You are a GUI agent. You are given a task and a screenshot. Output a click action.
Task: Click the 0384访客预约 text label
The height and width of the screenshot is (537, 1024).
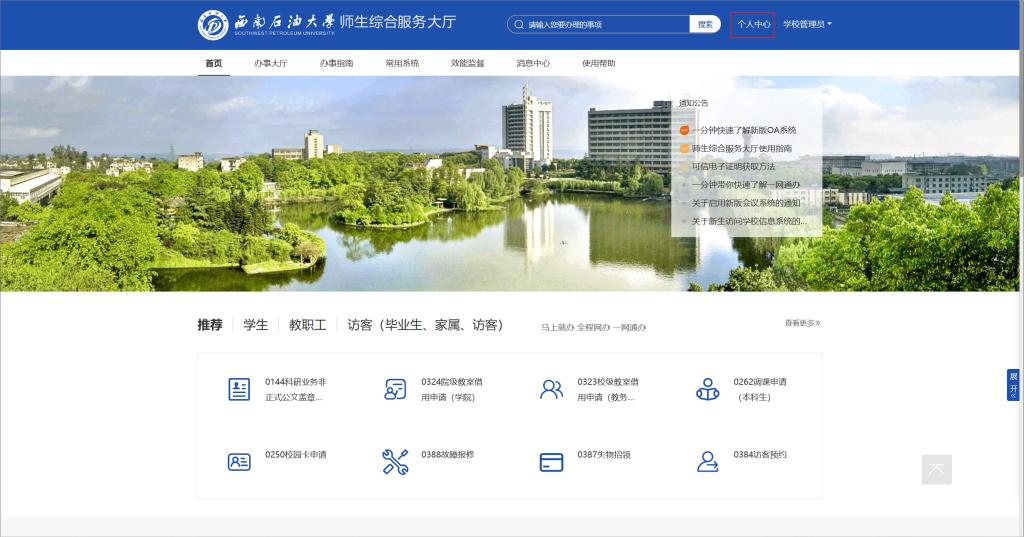coord(760,455)
